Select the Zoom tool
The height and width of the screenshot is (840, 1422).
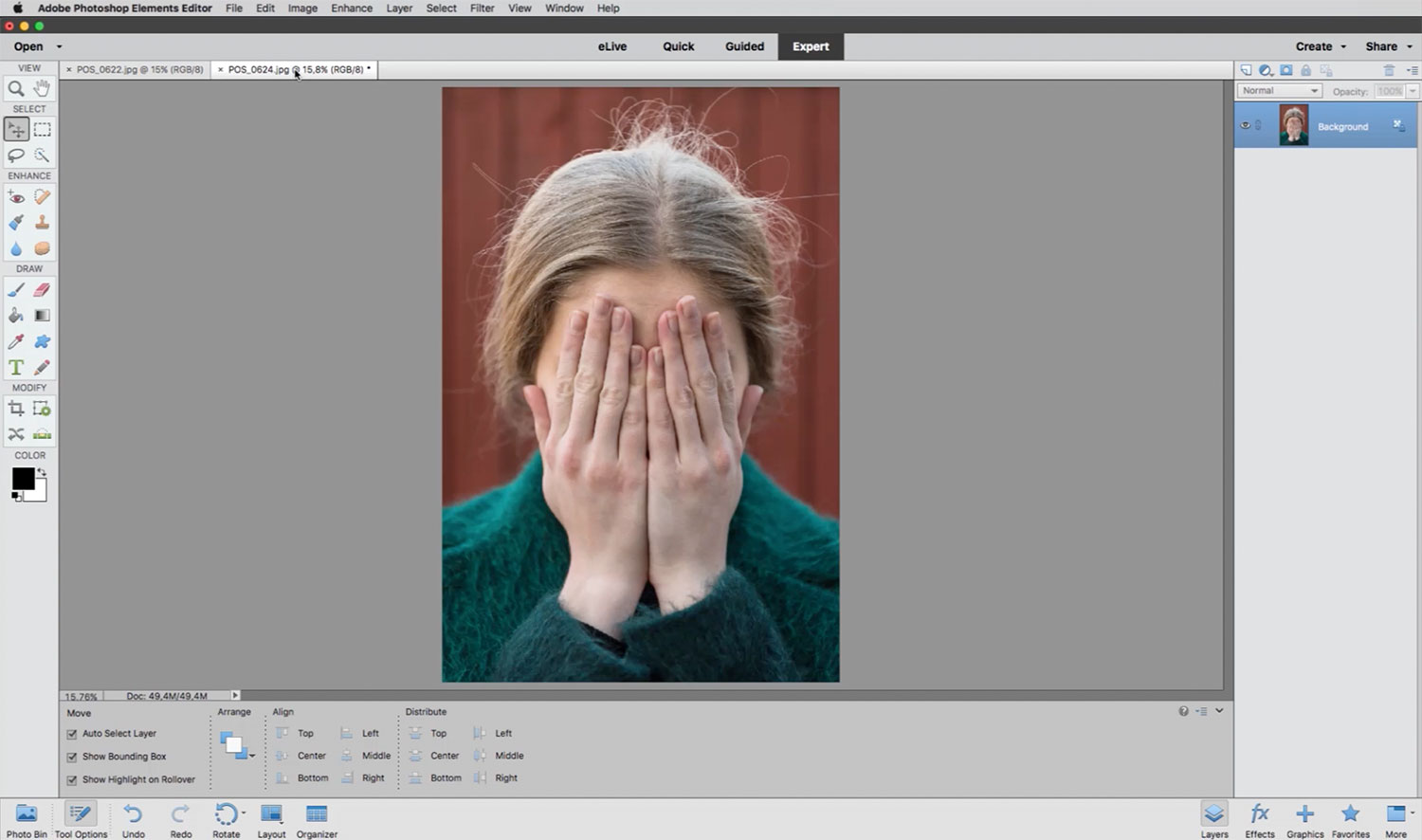(16, 88)
